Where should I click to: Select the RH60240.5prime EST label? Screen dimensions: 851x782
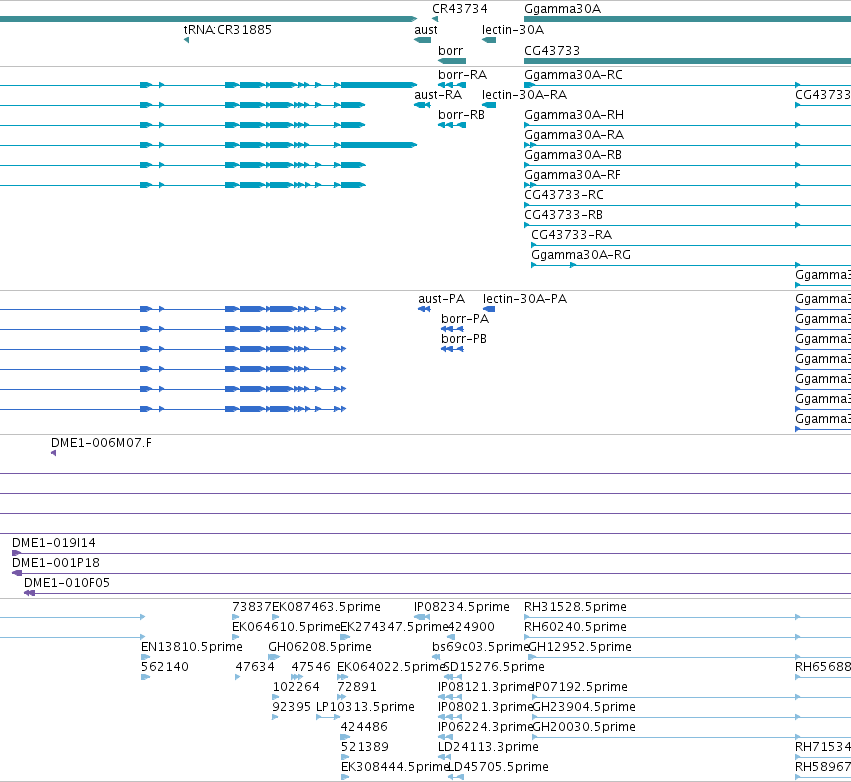(575, 627)
